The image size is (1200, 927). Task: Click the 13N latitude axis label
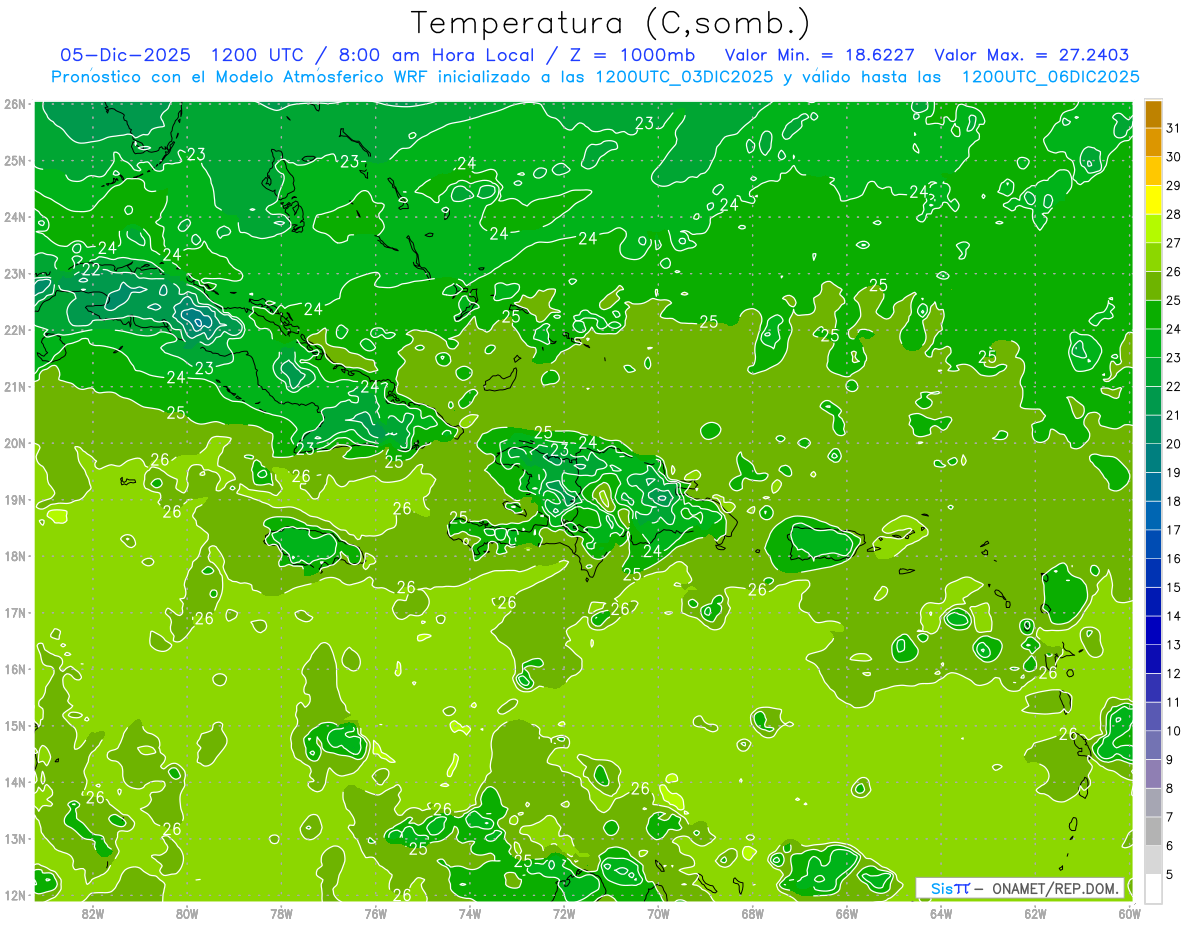15,838
